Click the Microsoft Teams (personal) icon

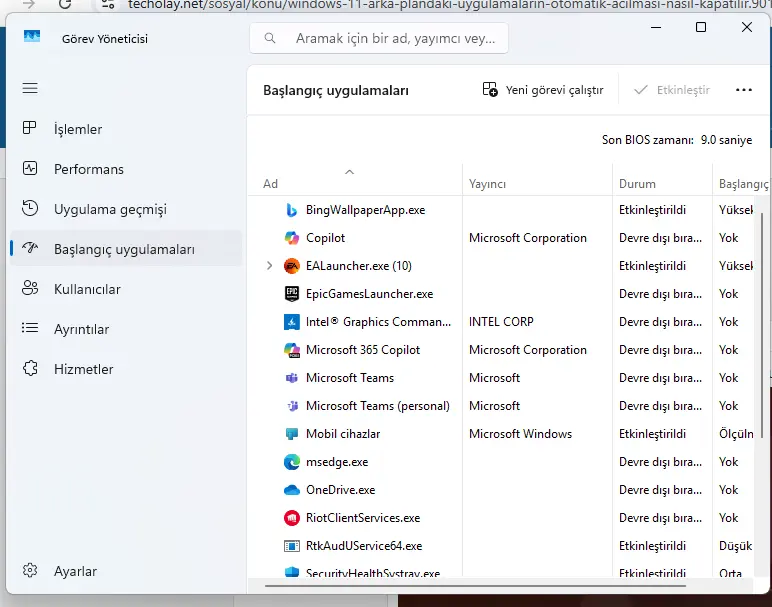tap(292, 406)
